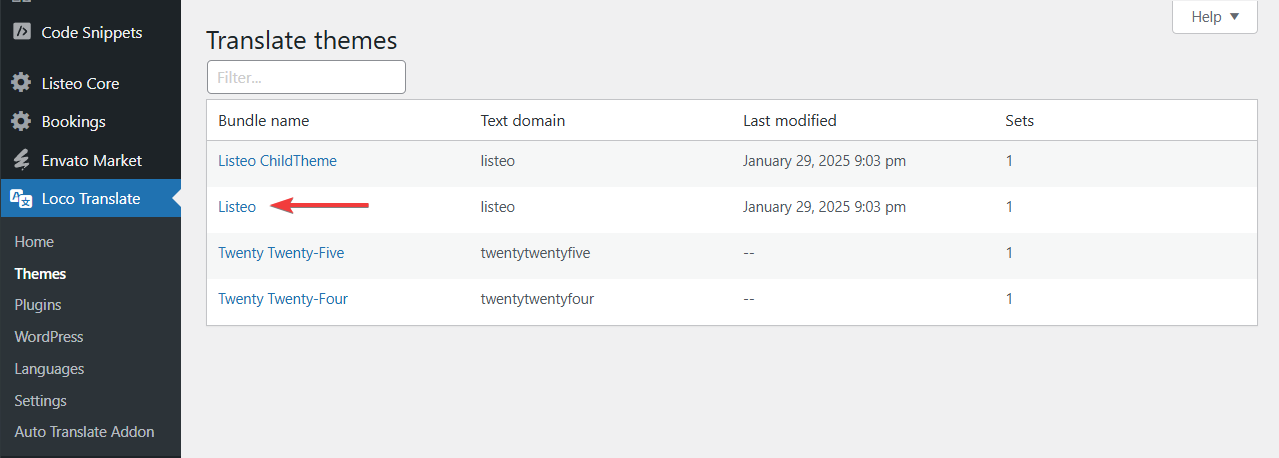Open Auto Translate Addon submenu
The image size is (1279, 458).
coord(84,432)
